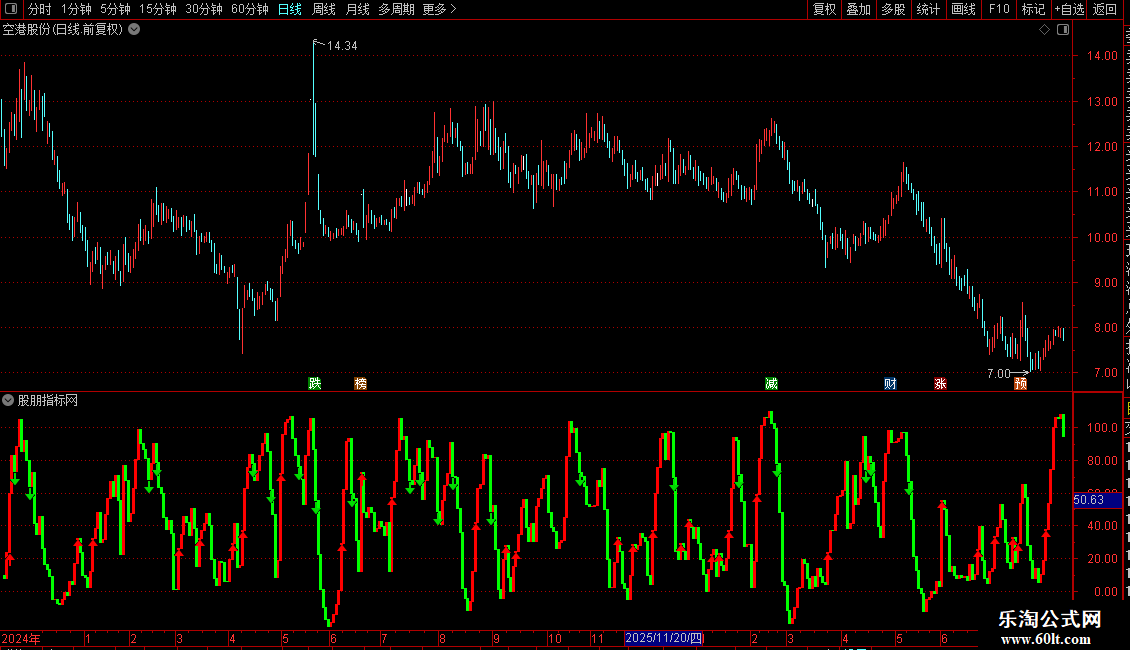This screenshot has height=650, width=1130.
Task: Open F10 company information
Action: pos(999,9)
